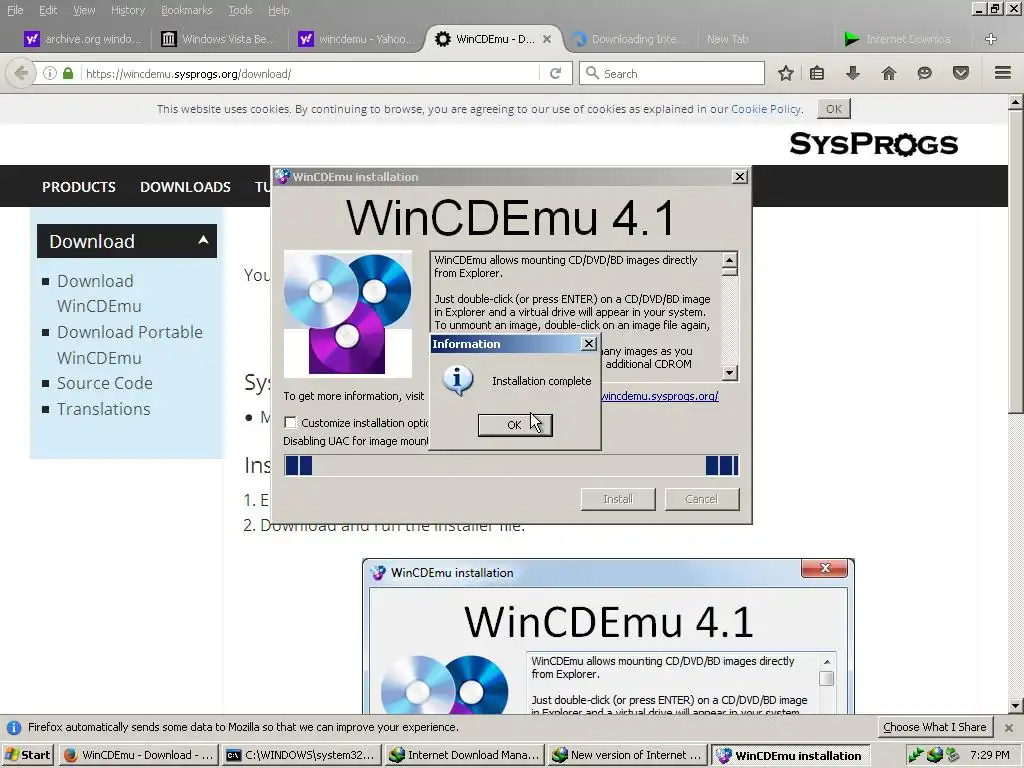Switch to Windows Vista Be... tab
Viewport: 1024px width, 768px height.
coord(219,39)
